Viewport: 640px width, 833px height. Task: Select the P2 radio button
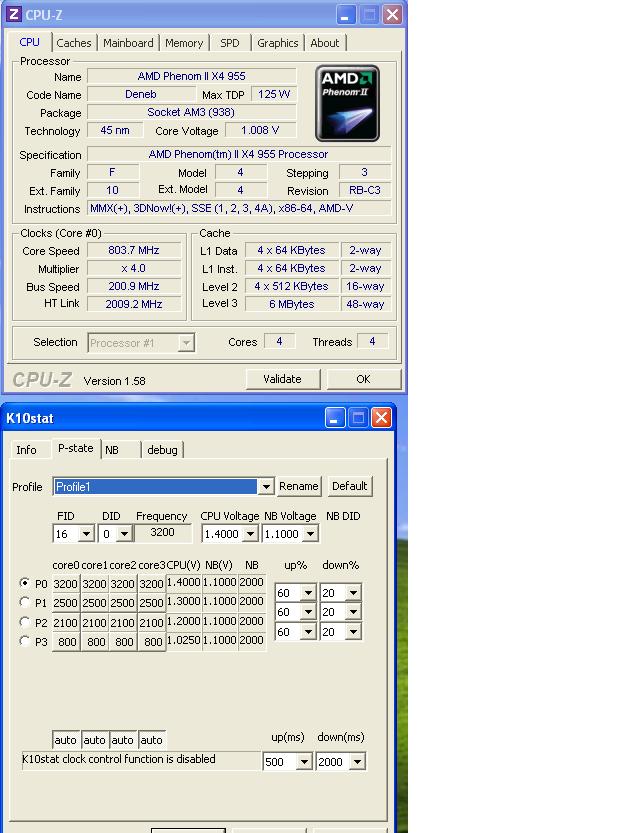pos(24,622)
